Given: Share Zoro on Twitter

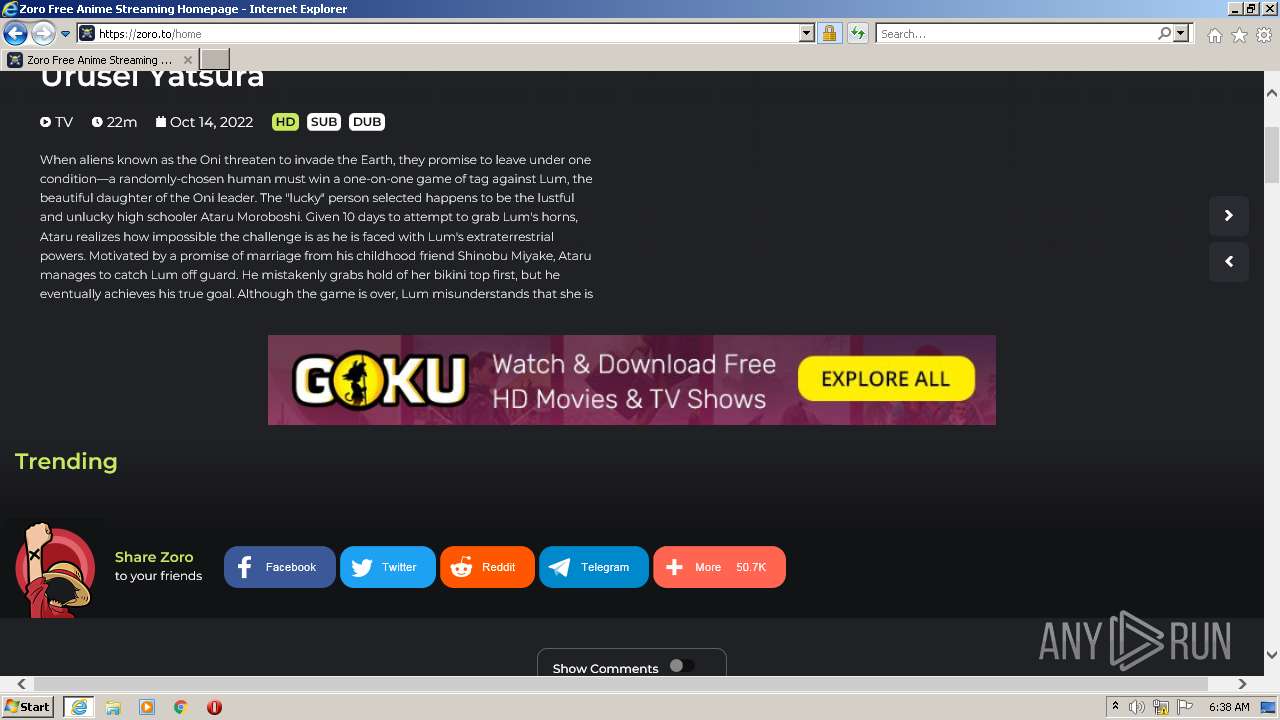Looking at the screenshot, I should click(x=388, y=567).
